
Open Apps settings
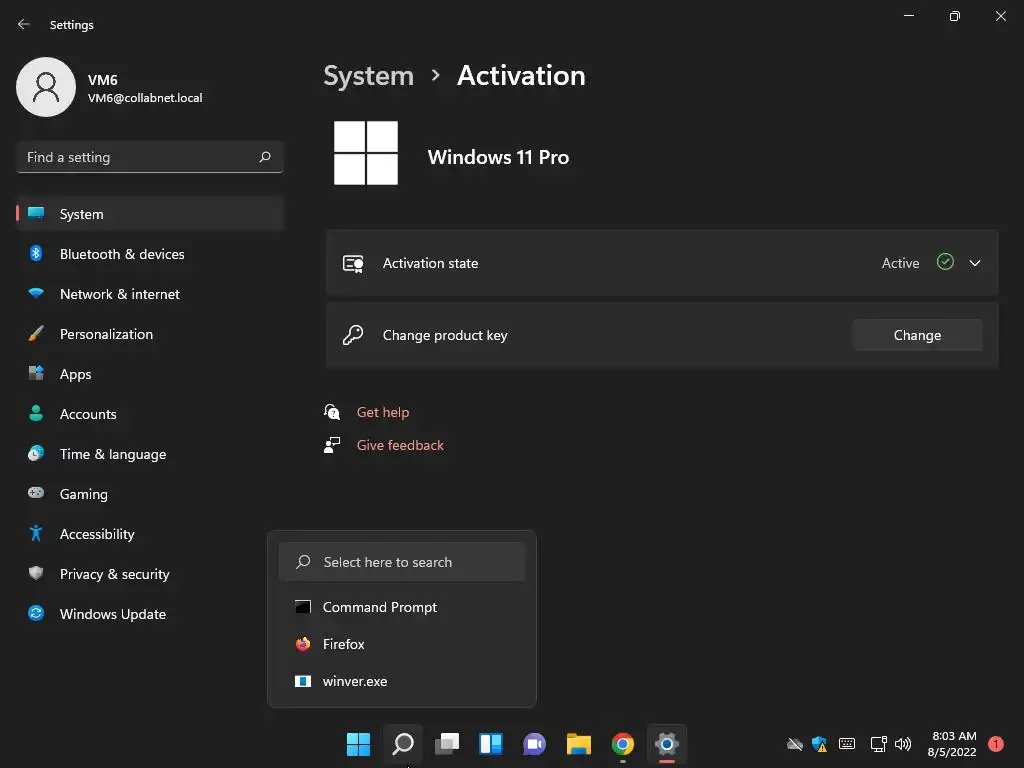pyautogui.click(x=150, y=374)
